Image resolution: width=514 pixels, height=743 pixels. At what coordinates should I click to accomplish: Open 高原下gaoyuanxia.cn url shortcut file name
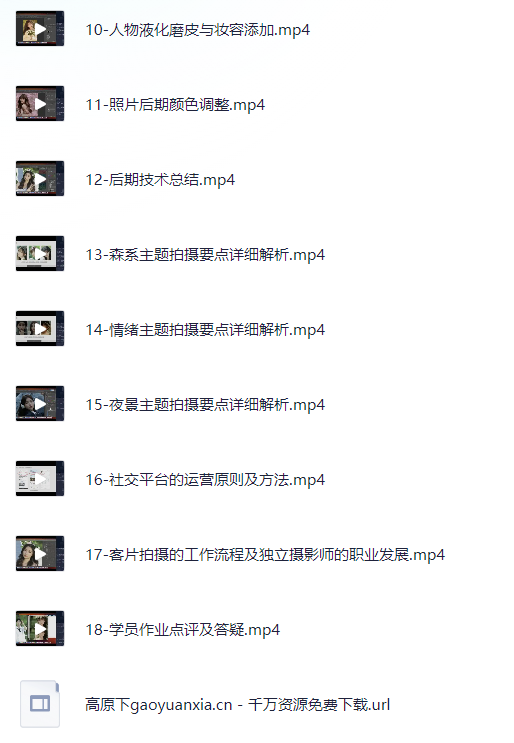pyautogui.click(x=237, y=705)
